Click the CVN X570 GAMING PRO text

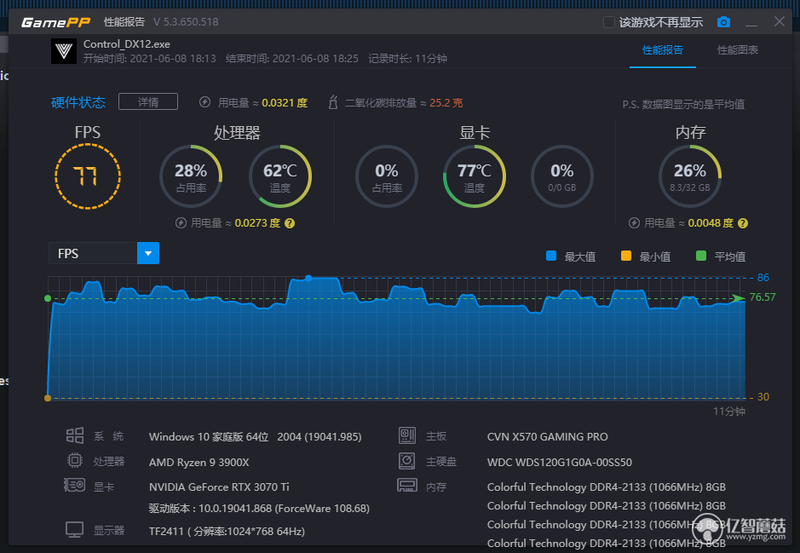pyautogui.click(x=547, y=437)
